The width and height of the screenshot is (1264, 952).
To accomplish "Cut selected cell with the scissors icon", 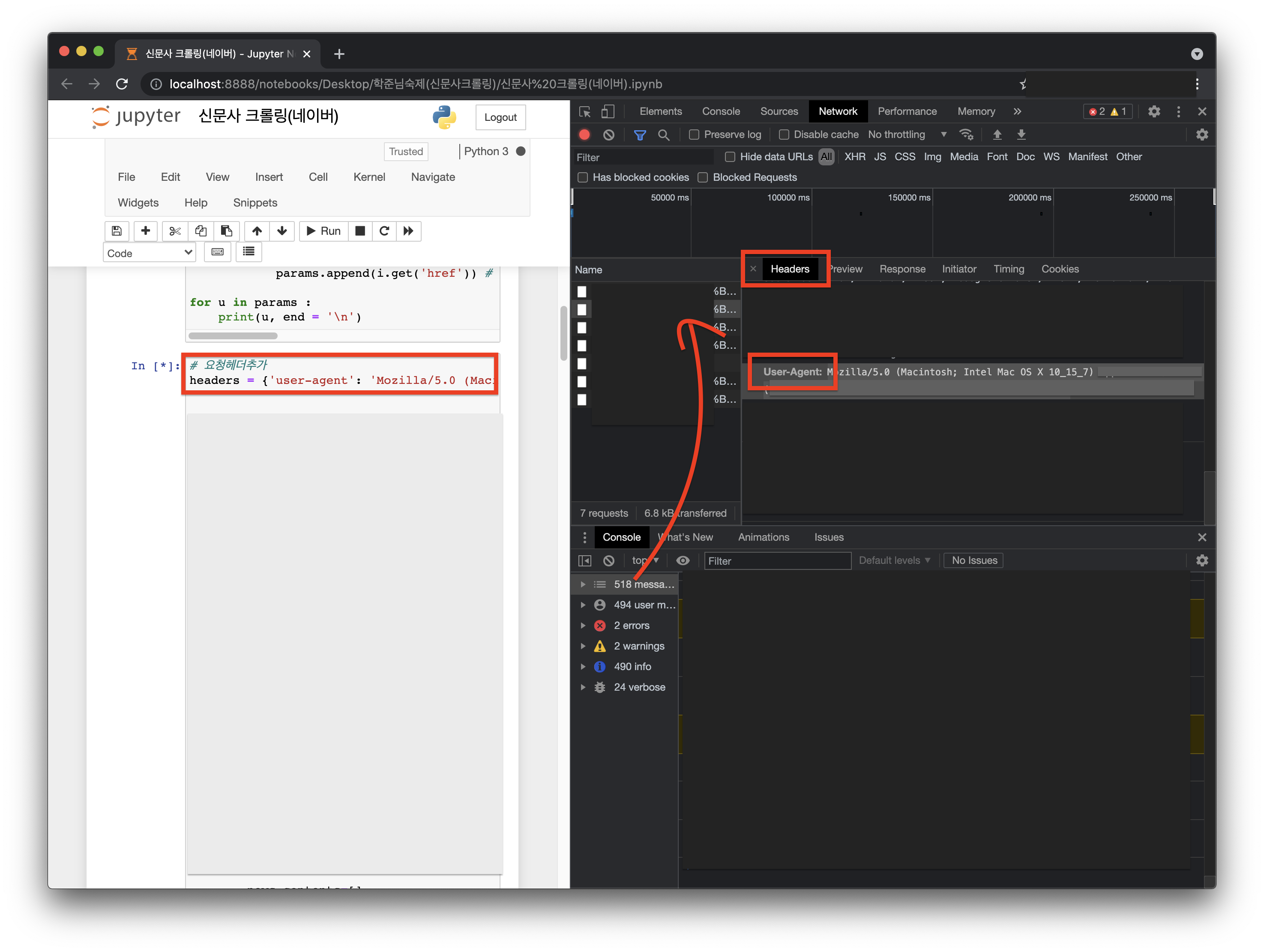I will [175, 231].
